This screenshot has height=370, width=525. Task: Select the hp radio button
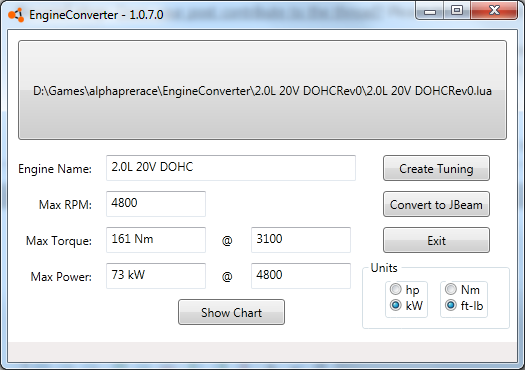tap(395, 289)
